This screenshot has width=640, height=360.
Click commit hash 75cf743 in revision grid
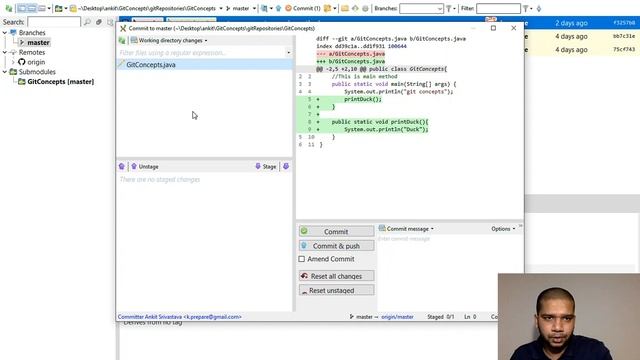tap(624, 50)
